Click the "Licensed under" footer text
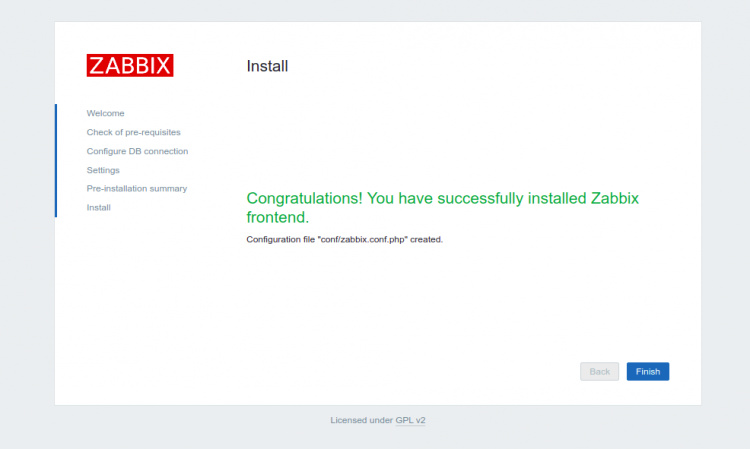750x449 pixels. point(361,421)
